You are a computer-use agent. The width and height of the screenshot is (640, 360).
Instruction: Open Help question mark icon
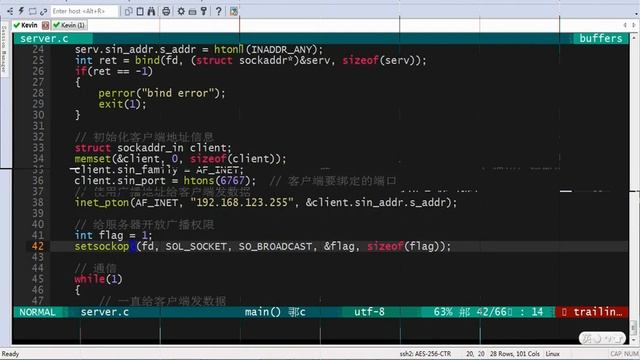click(218, 11)
